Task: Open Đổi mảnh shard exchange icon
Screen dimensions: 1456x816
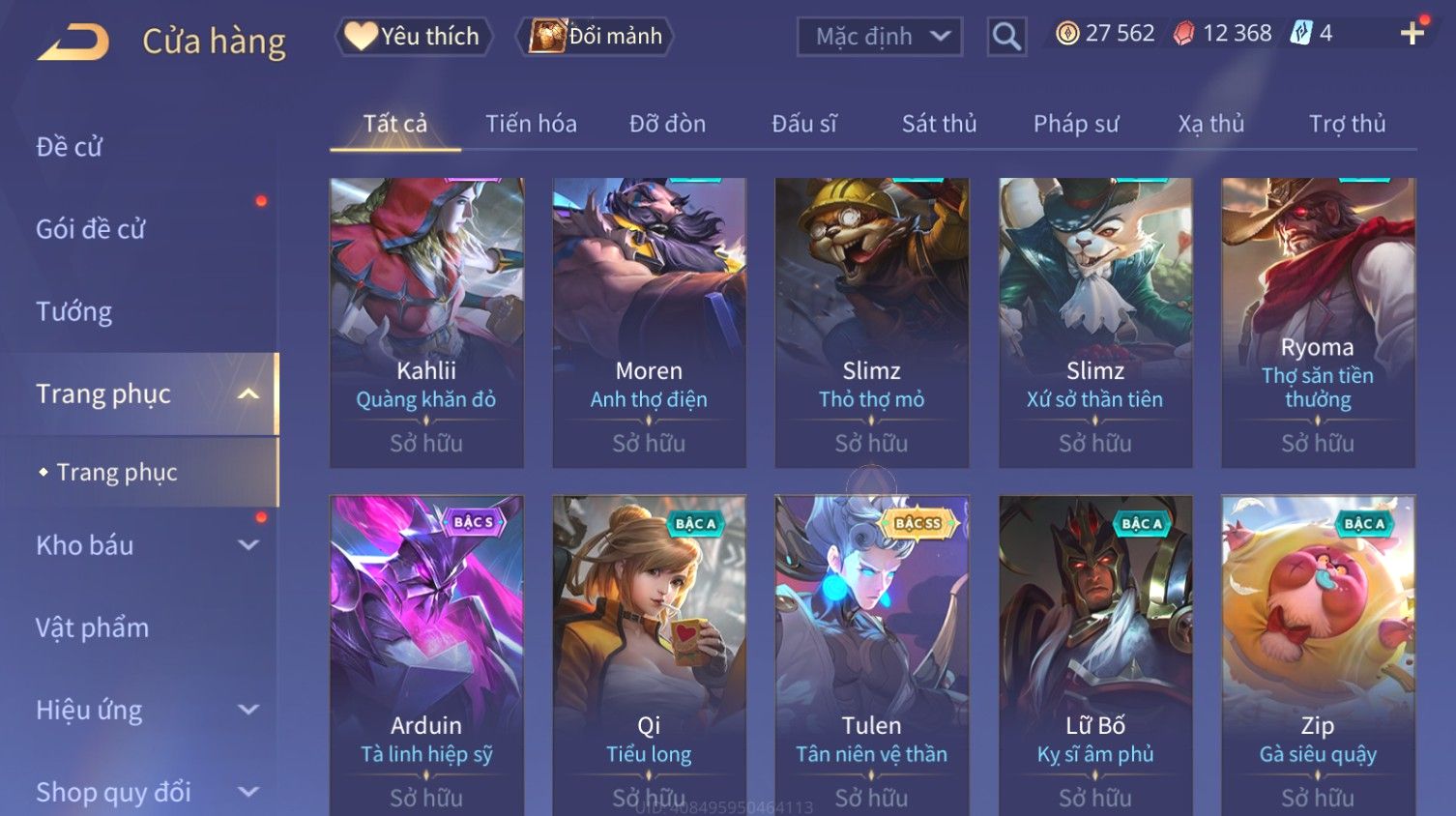Action: tap(547, 36)
